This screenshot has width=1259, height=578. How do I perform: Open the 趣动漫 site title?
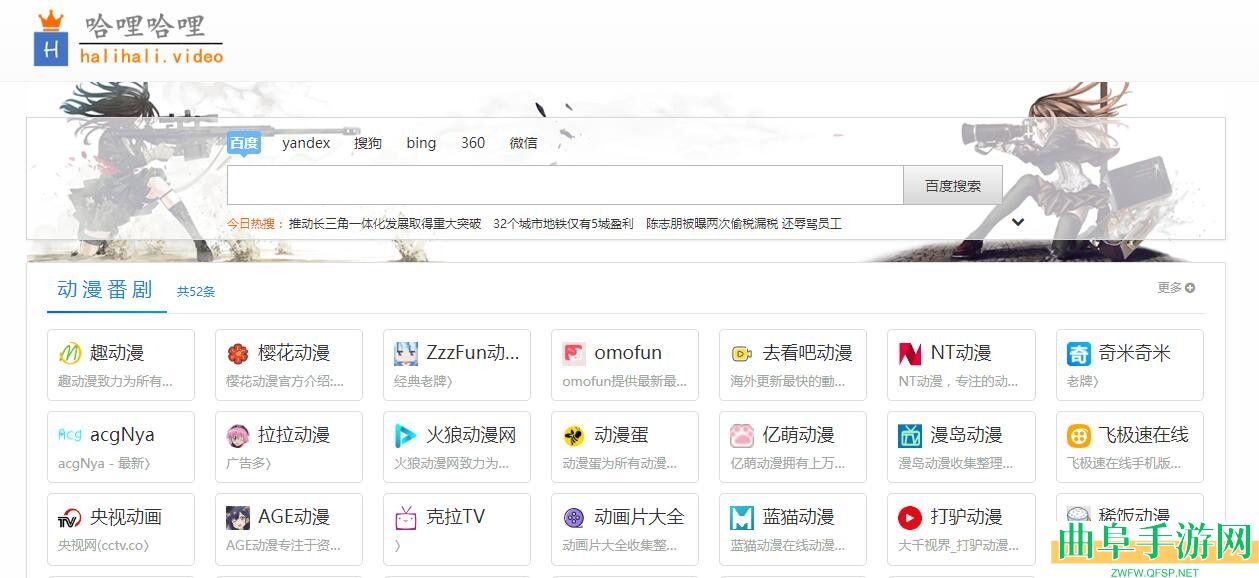[x=117, y=353]
